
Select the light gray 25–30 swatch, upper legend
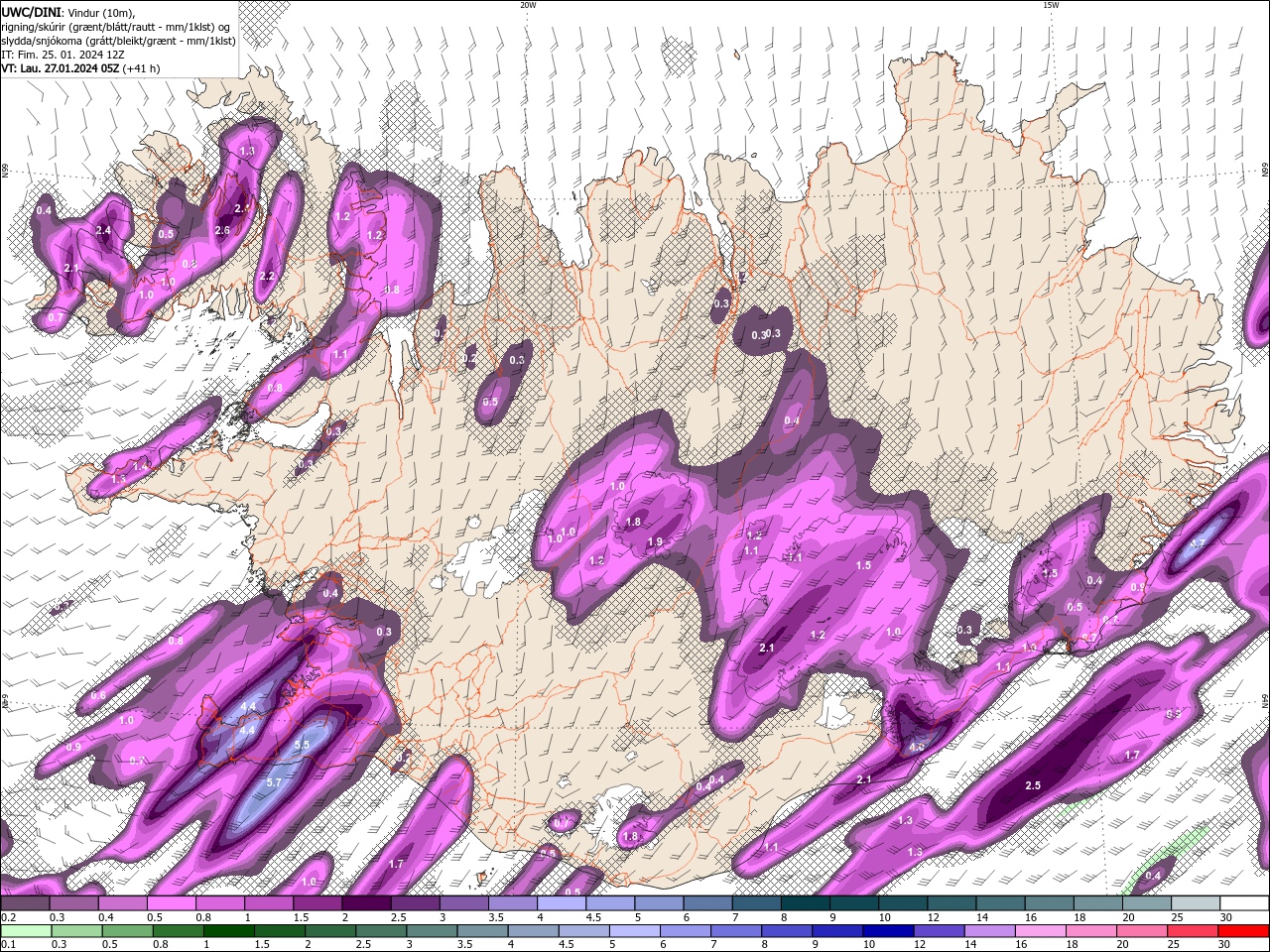(x=1196, y=903)
